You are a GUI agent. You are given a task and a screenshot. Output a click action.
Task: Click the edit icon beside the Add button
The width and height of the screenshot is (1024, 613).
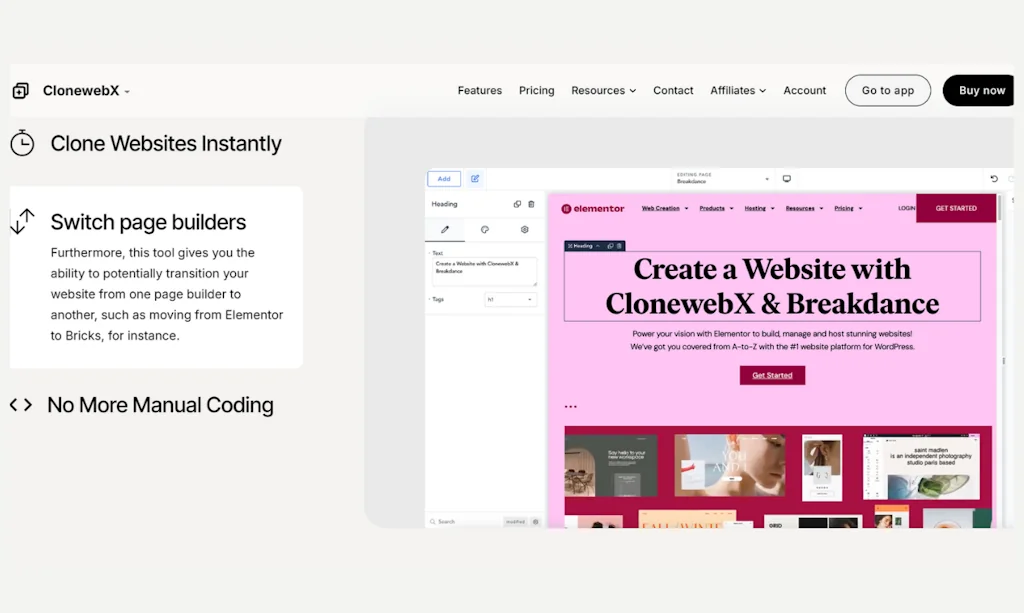tap(476, 178)
